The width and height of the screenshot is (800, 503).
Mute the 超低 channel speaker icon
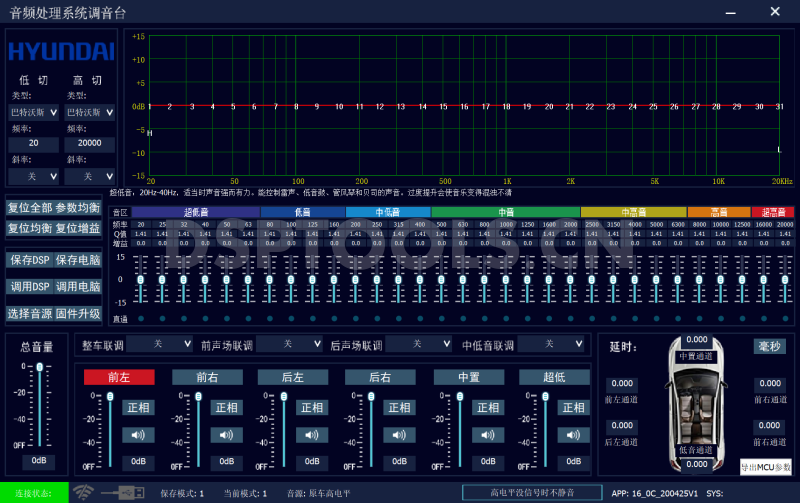[573, 434]
